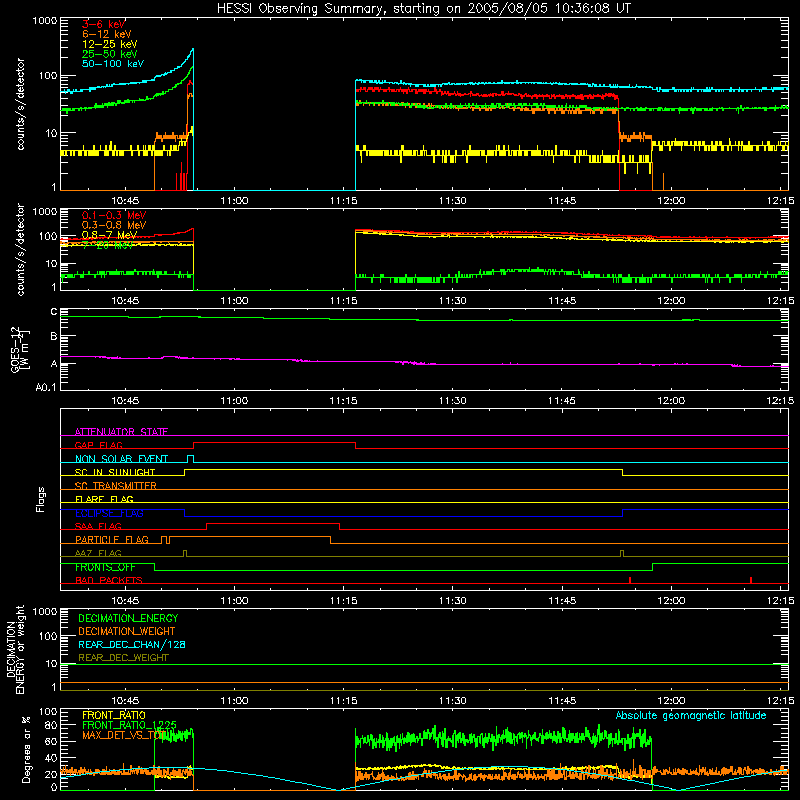Select the magenta ATTENUATOR_STATE flag label
The width and height of the screenshot is (800, 800).
121,432
